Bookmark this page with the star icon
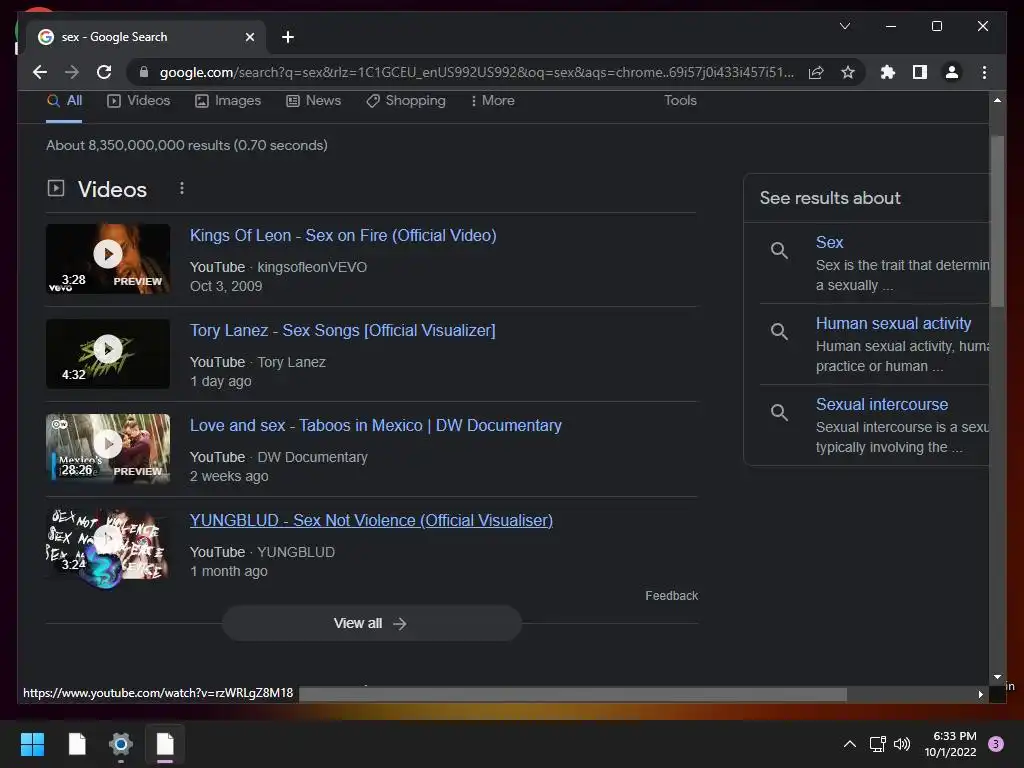Viewport: 1024px width, 768px height. click(x=848, y=72)
